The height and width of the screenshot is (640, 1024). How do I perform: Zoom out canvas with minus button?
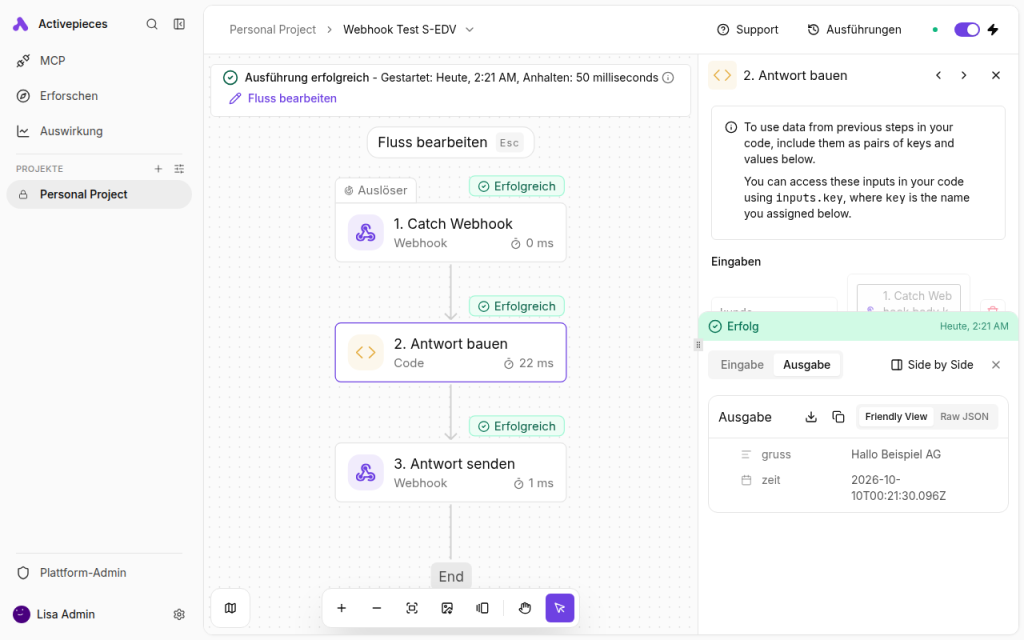click(377, 608)
